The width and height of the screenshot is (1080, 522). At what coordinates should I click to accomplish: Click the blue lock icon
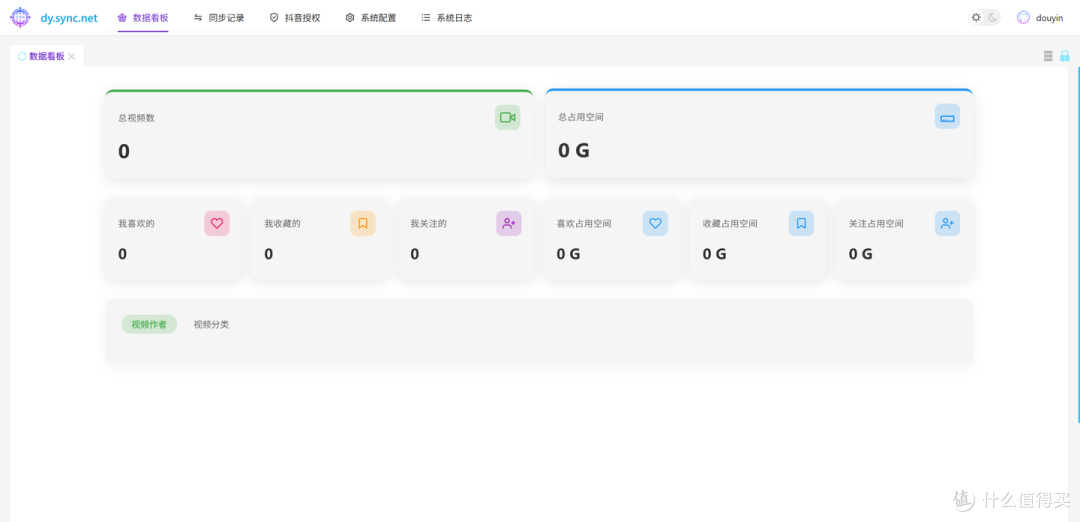[1064, 56]
